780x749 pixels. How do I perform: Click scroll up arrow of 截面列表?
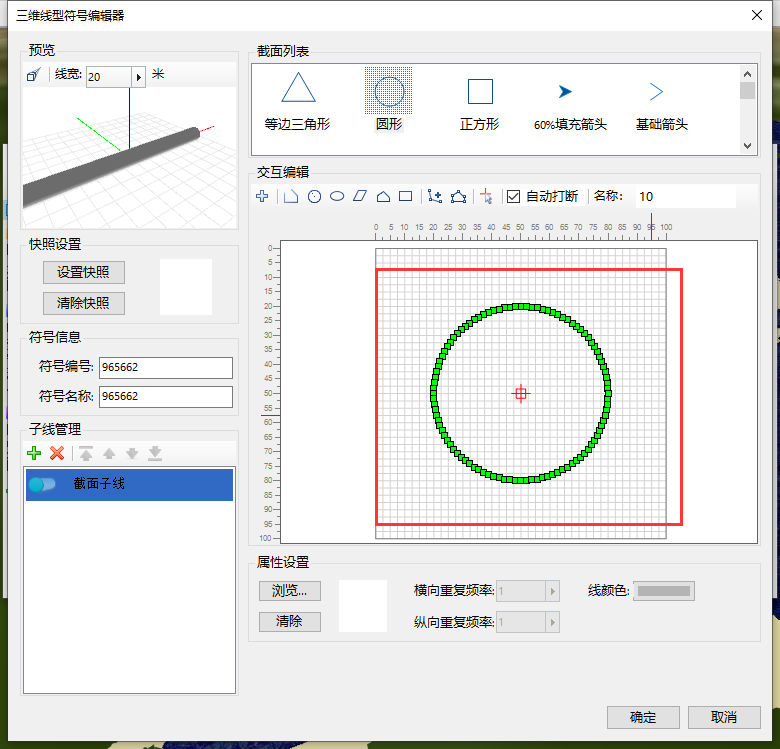coord(747,74)
